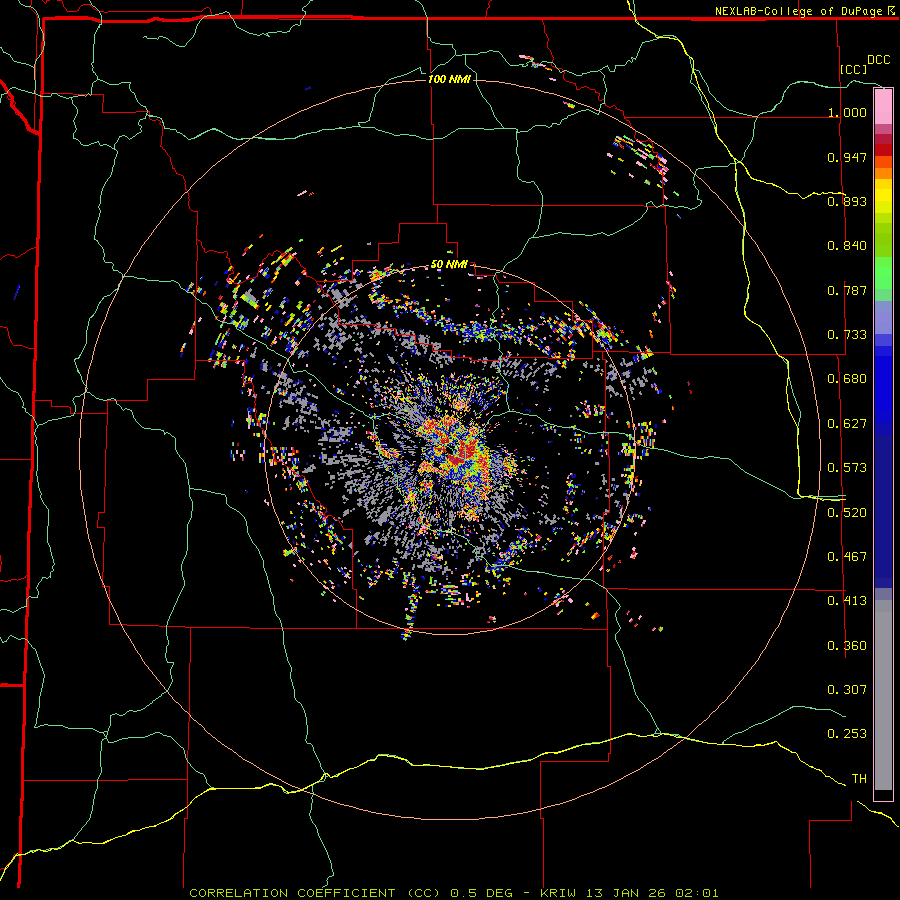Select the 0.573 legend value
This screenshot has width=900, height=900.
[x=847, y=468]
